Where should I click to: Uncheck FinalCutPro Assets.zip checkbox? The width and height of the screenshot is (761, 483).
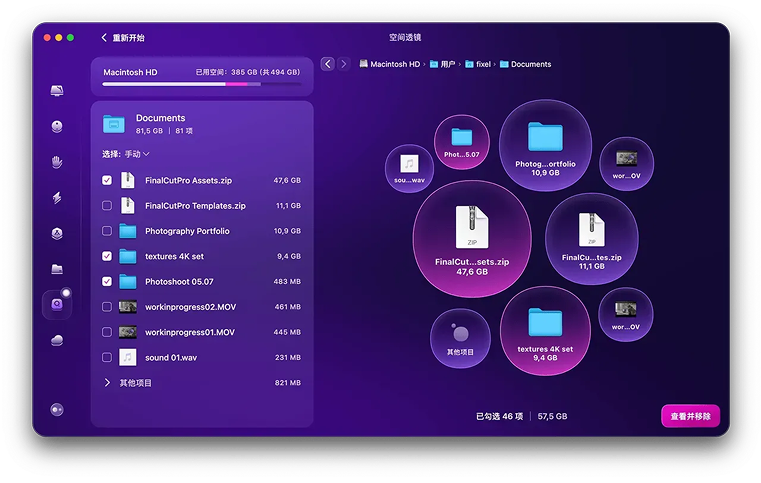tap(107, 180)
